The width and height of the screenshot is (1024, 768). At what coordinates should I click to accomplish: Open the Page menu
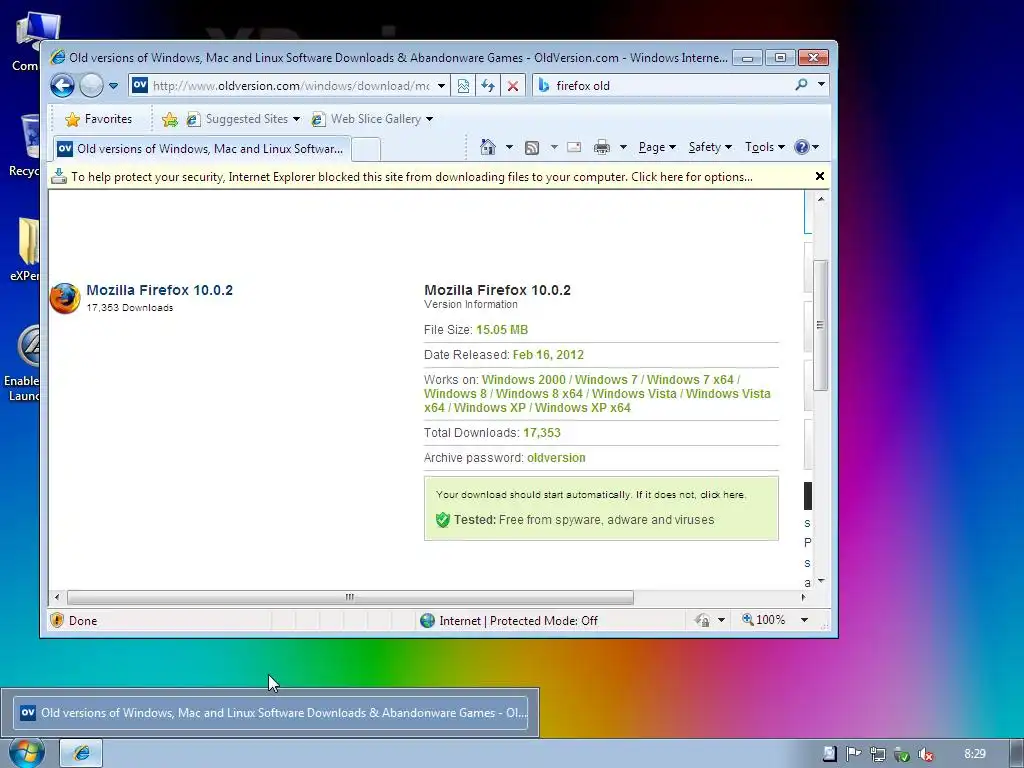[x=657, y=147]
